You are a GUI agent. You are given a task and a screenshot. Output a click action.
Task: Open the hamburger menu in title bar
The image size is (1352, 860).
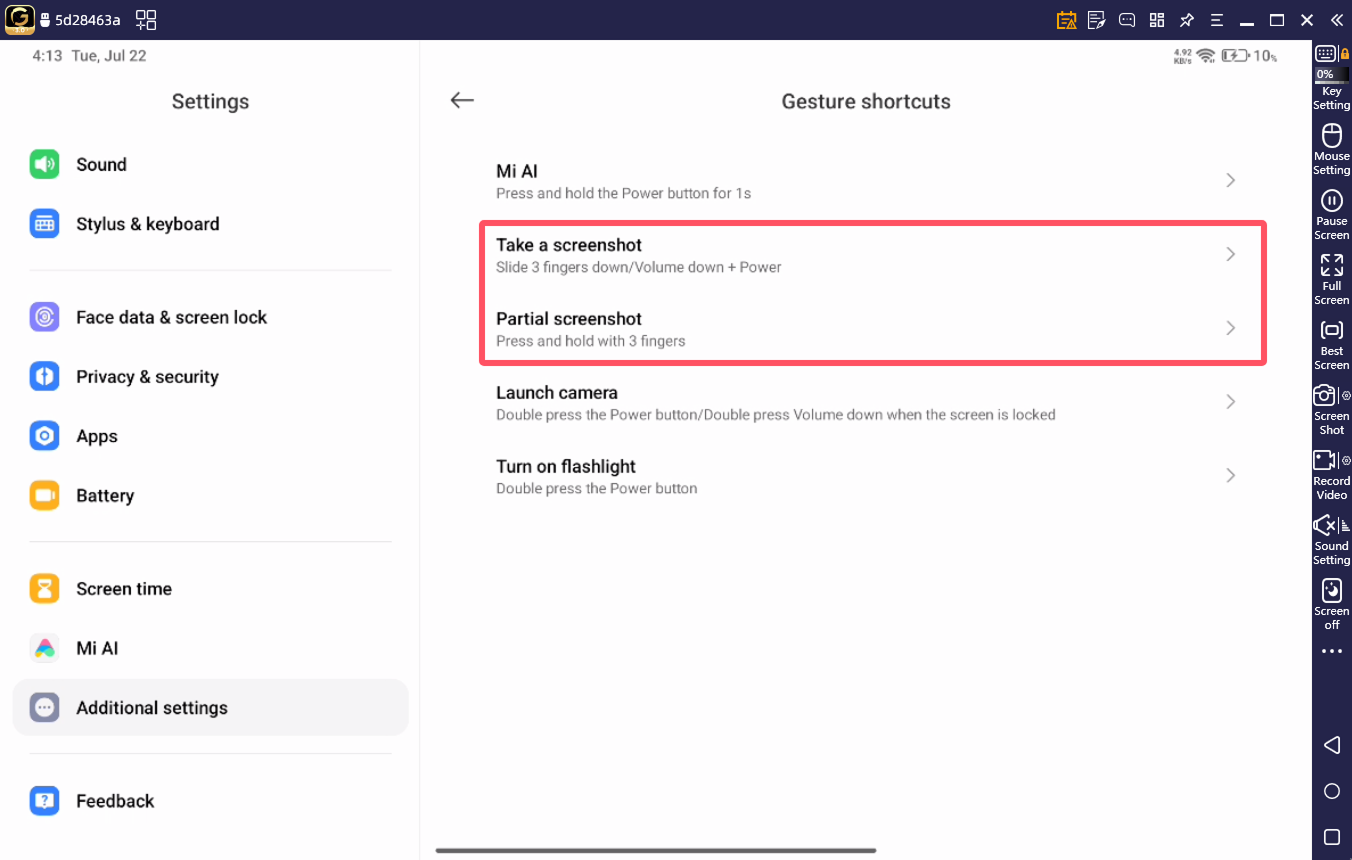point(1217,20)
